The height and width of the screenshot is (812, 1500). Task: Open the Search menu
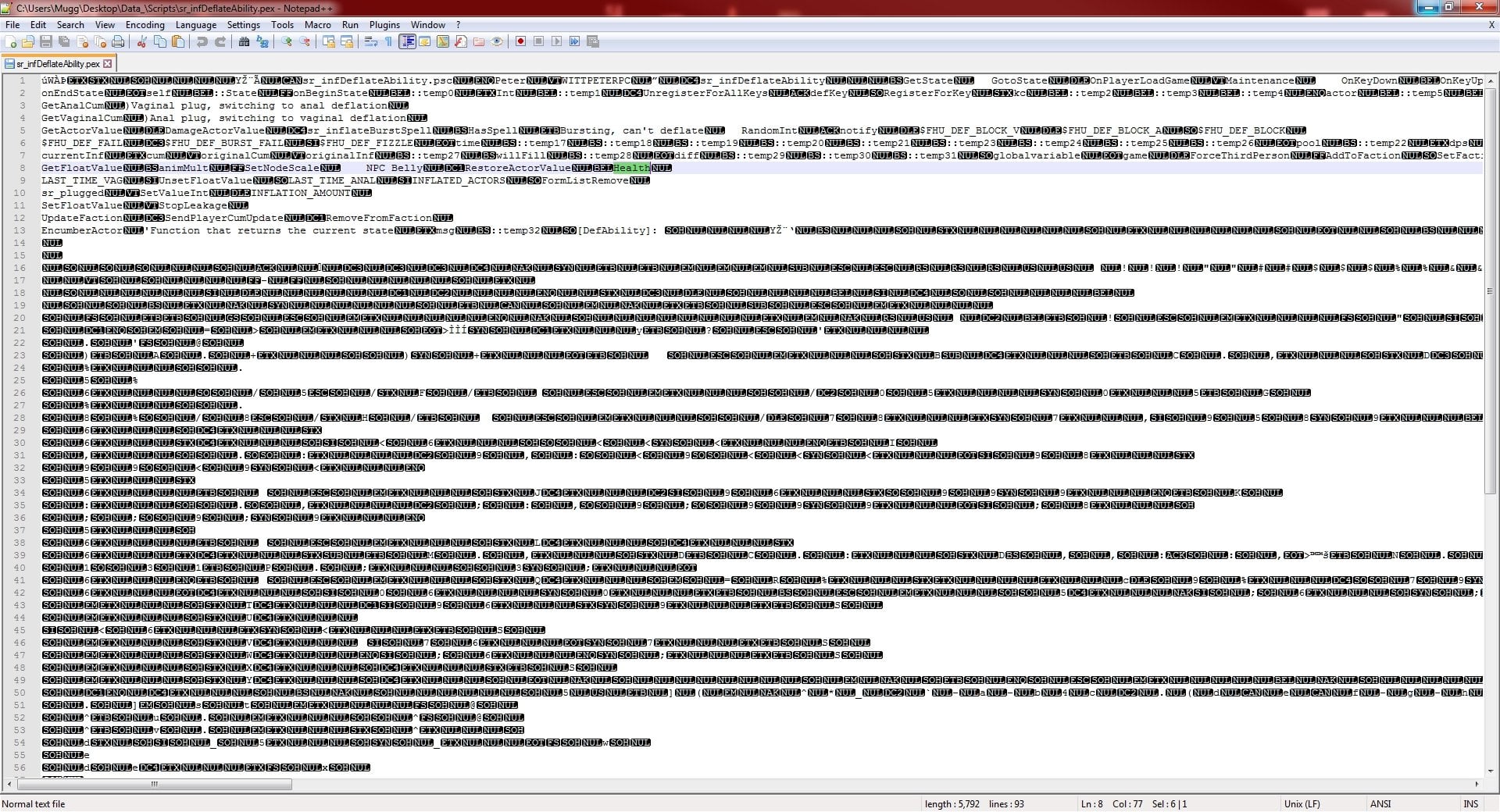tap(70, 25)
